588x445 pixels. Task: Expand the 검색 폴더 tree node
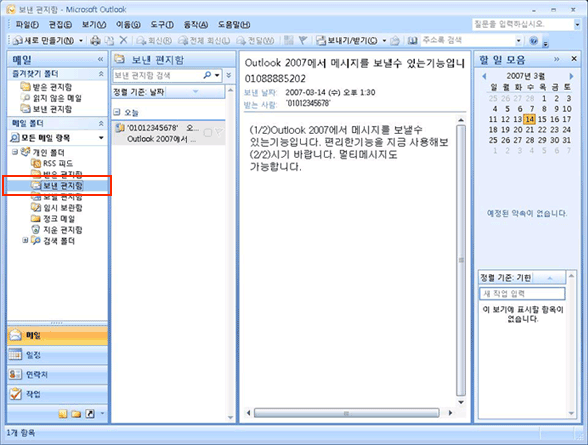click(x=25, y=240)
